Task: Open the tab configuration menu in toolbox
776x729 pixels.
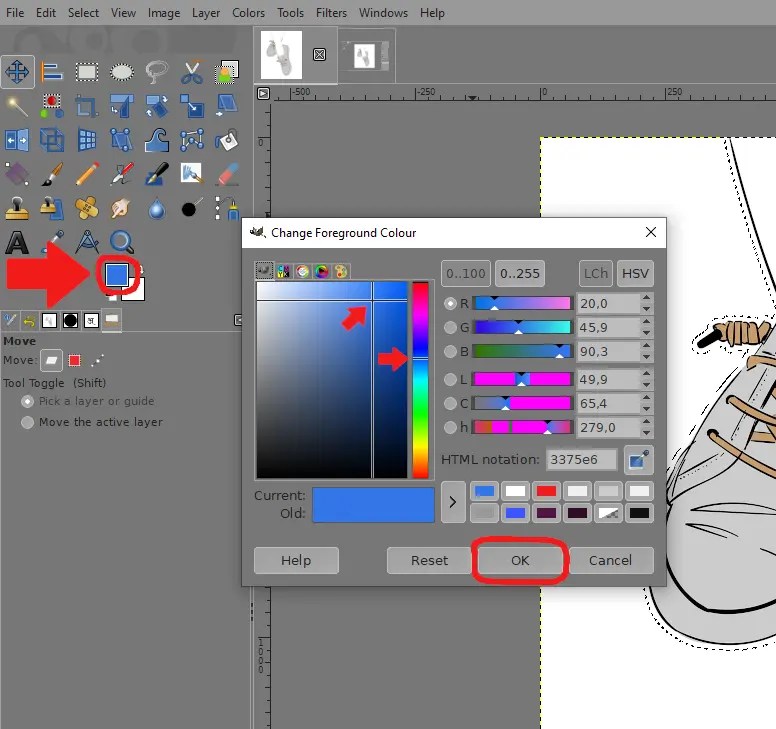Action: 238,320
